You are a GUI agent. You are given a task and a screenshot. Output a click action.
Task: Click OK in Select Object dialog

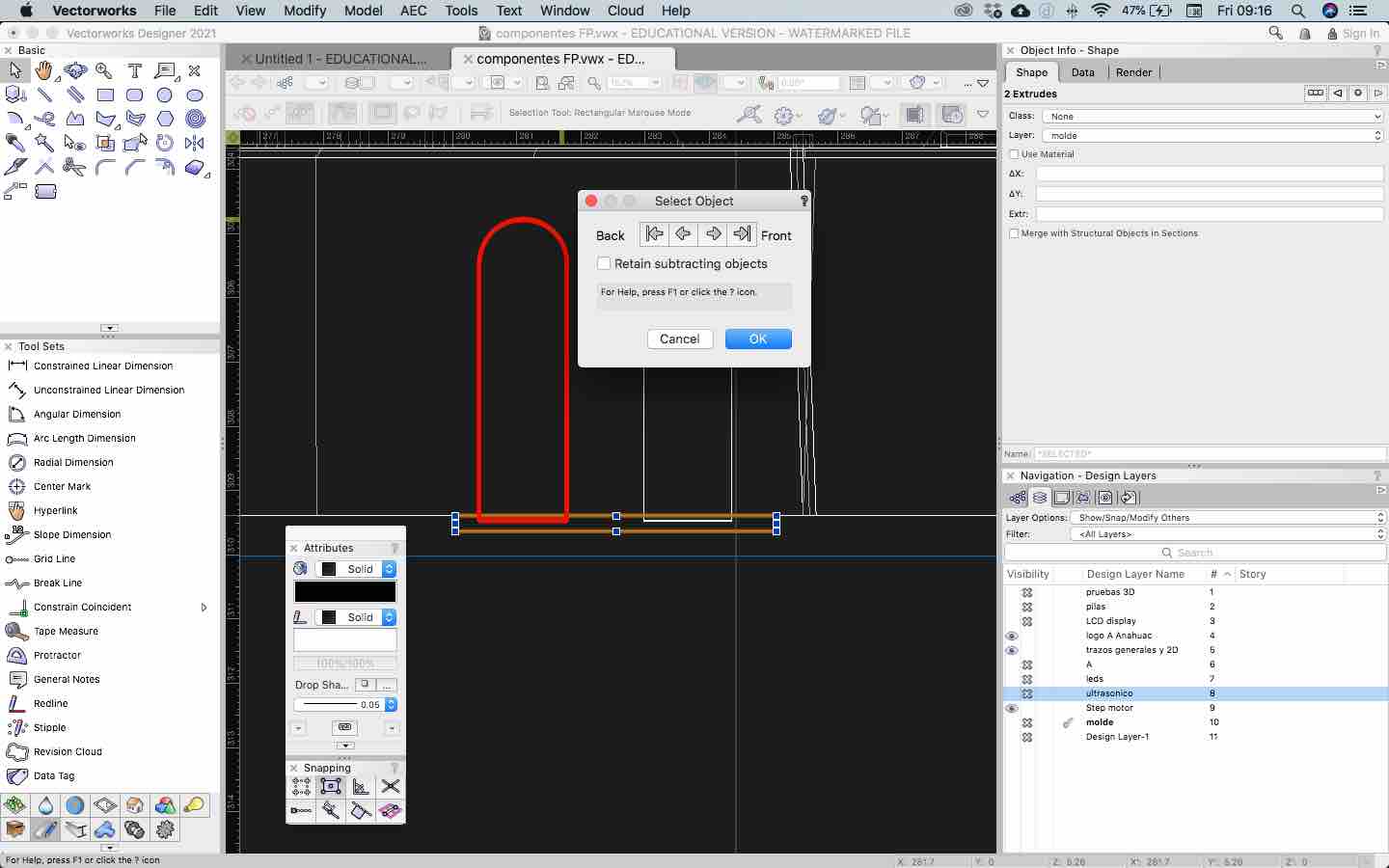tap(758, 339)
